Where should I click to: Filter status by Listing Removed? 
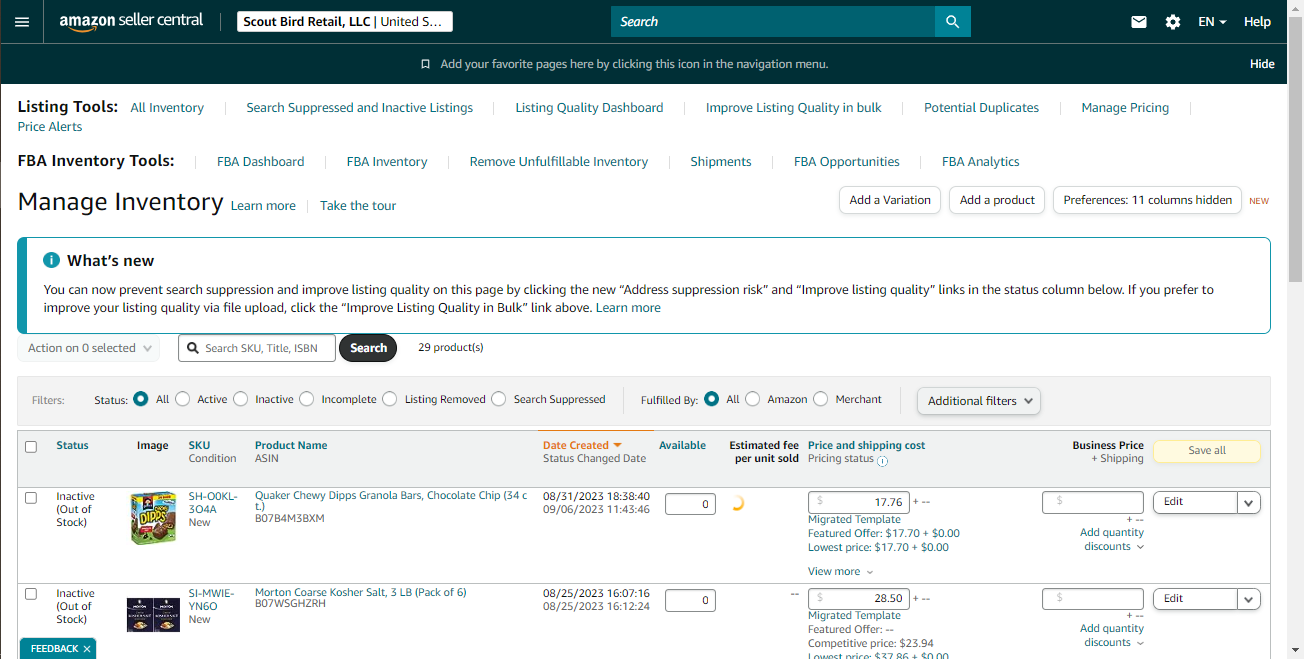click(390, 399)
